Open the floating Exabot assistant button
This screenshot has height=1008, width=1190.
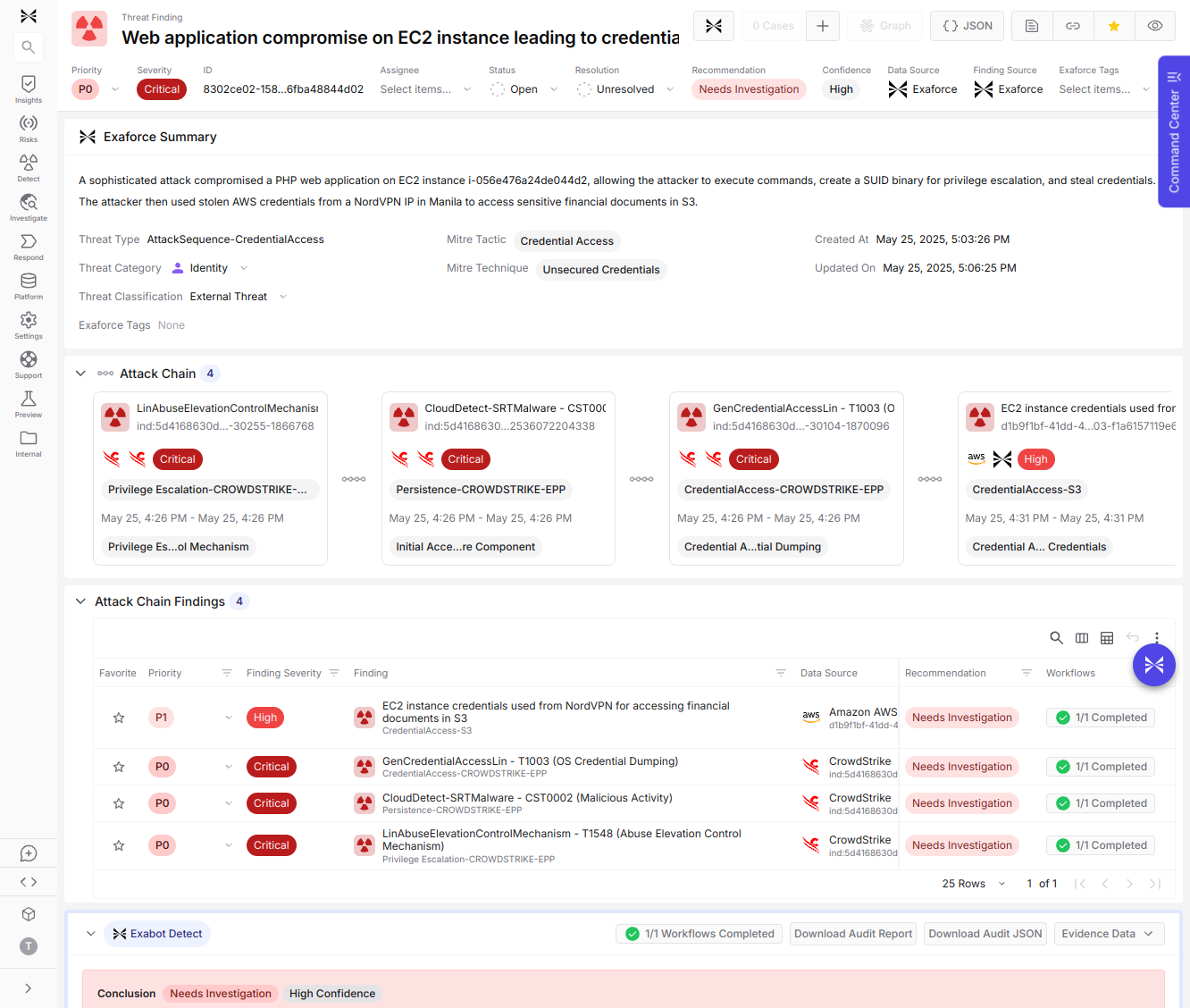[x=1154, y=665]
